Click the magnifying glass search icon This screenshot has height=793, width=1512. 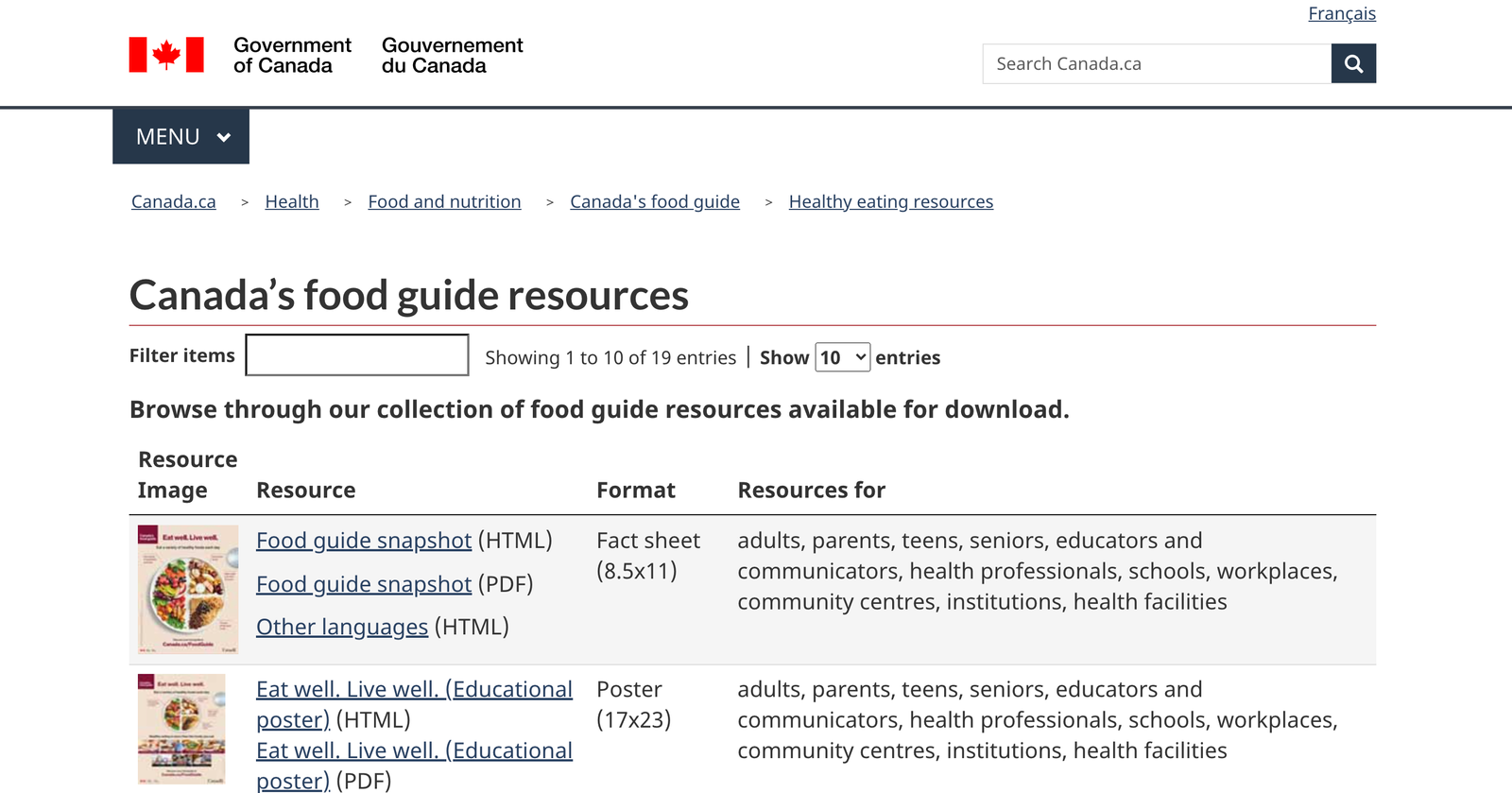pos(1353,63)
